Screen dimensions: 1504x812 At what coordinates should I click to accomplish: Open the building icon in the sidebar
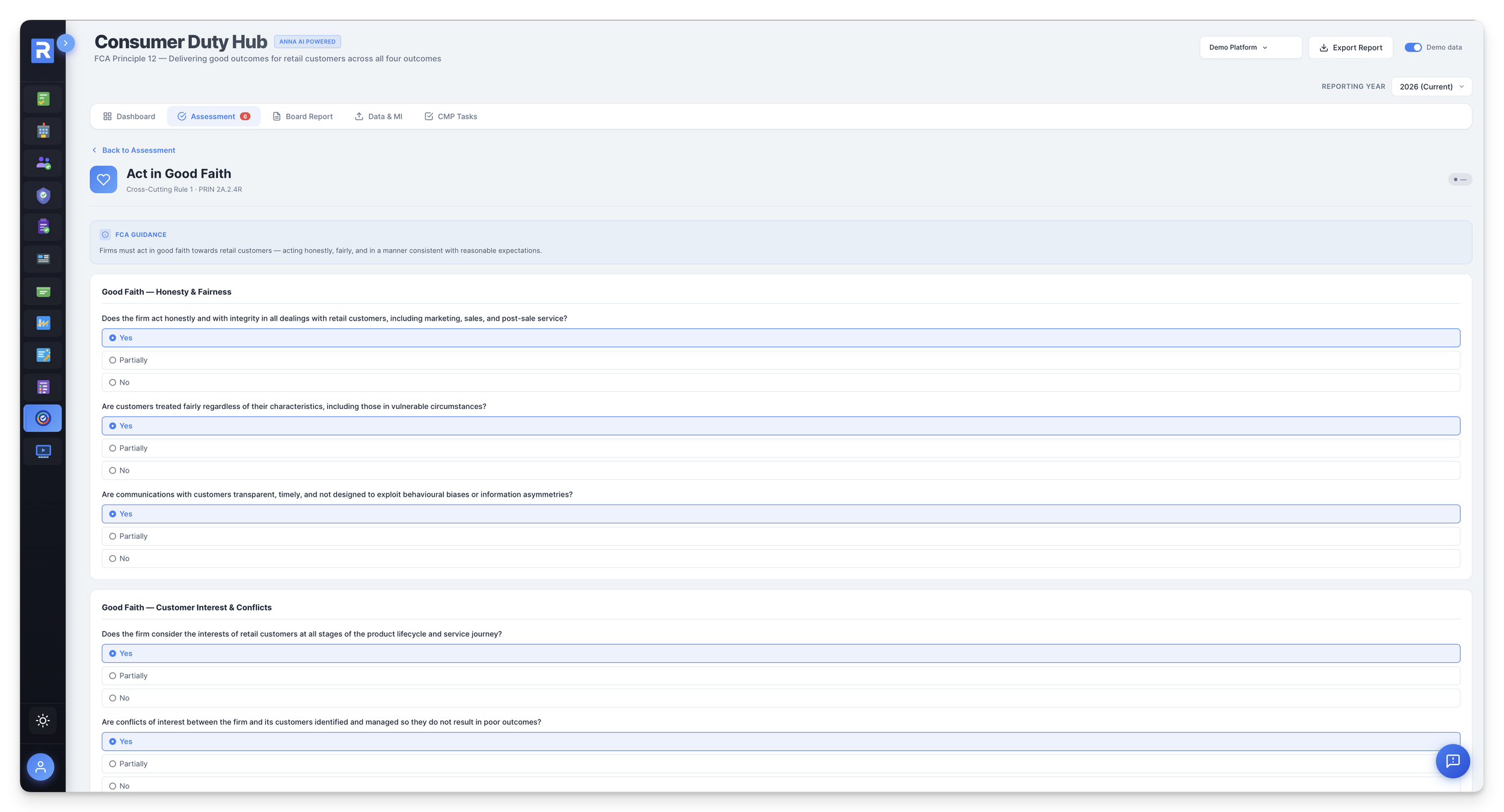pos(43,131)
